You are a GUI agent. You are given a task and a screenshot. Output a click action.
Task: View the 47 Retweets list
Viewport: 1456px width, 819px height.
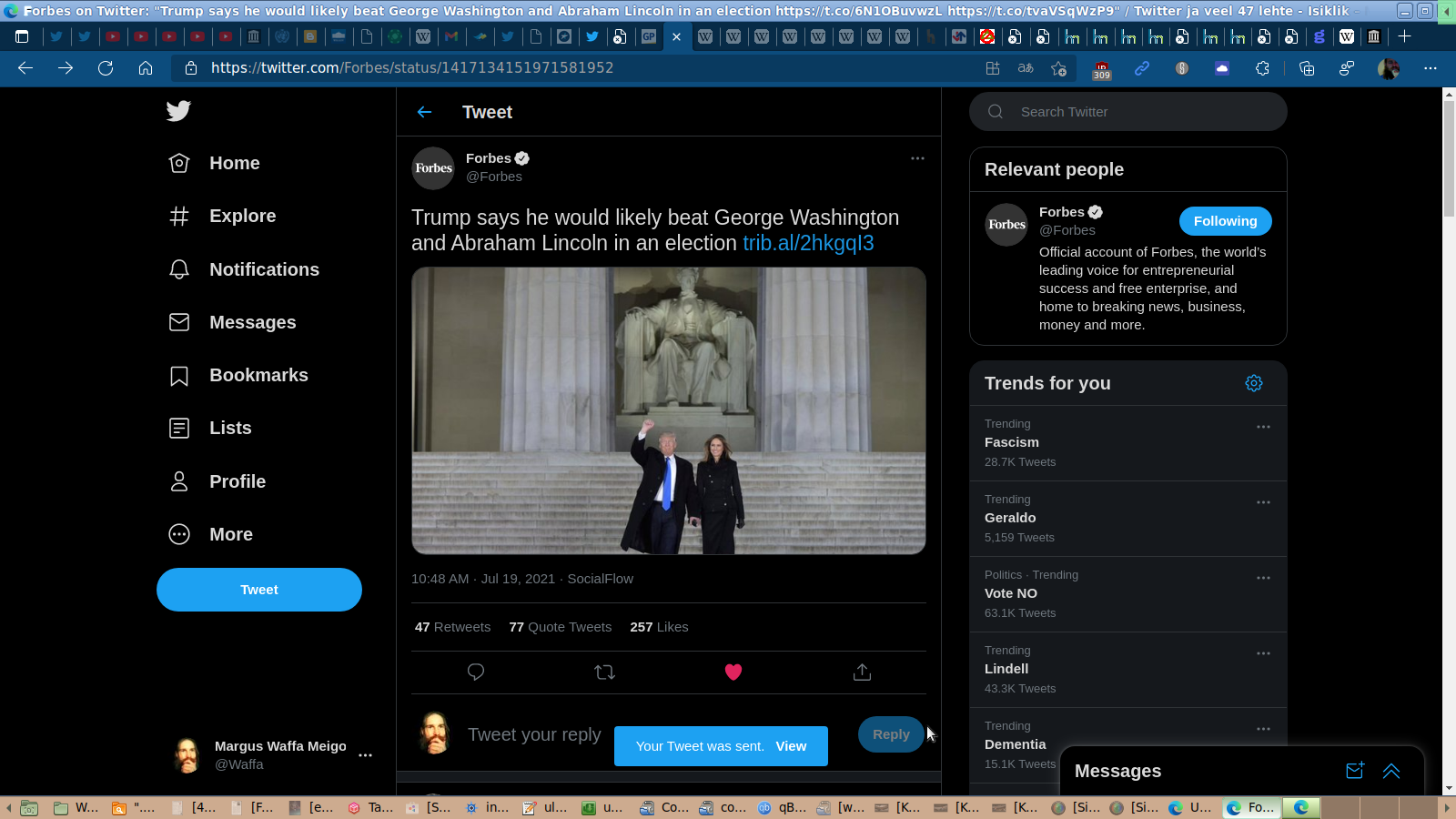(452, 627)
